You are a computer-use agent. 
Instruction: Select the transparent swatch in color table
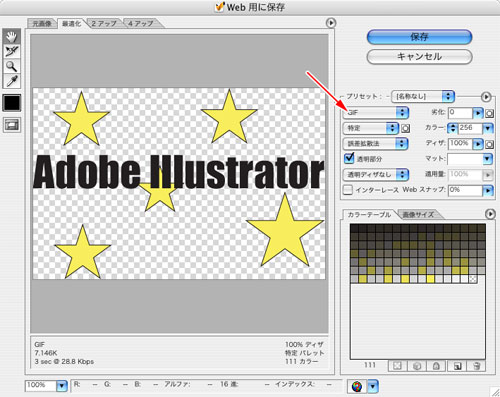(x=473, y=279)
